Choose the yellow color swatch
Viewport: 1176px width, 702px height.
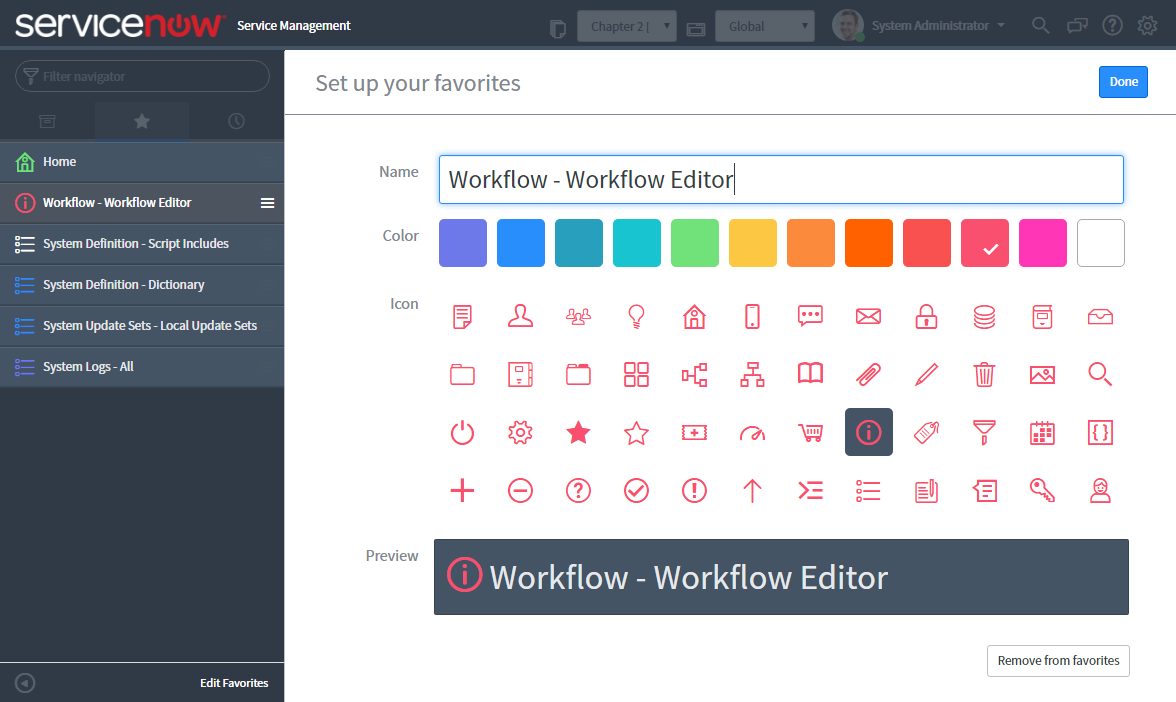point(752,243)
